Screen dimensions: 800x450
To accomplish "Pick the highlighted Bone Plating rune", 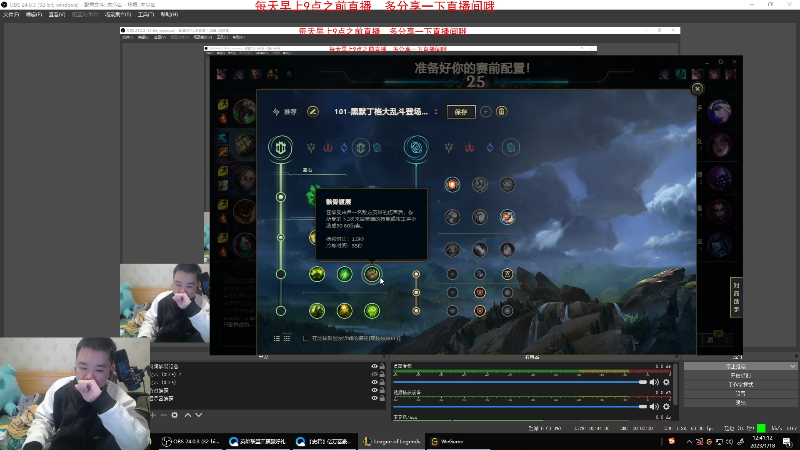I will (x=372, y=274).
